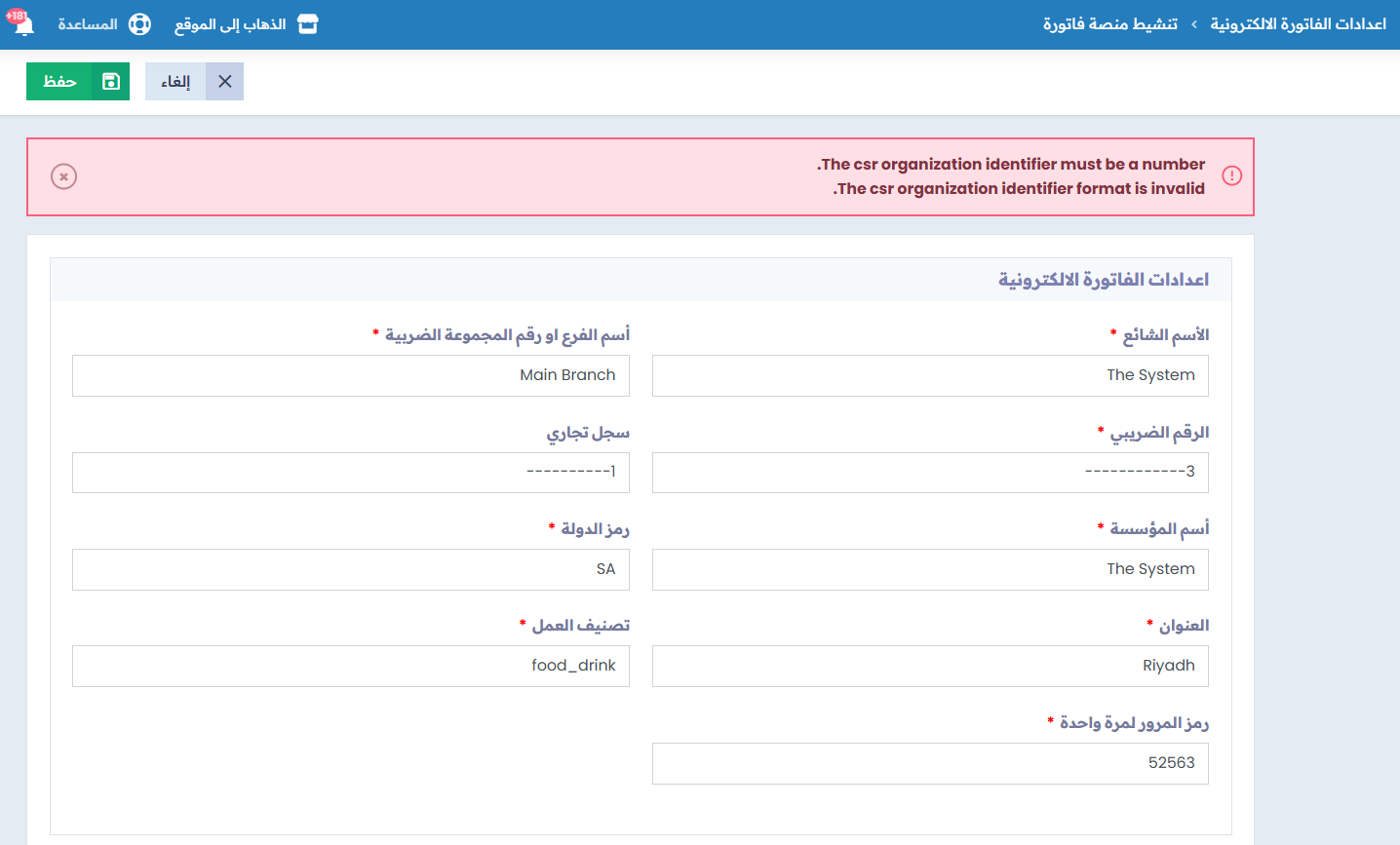Go to الذهاب إلى الموقع link

[230, 24]
